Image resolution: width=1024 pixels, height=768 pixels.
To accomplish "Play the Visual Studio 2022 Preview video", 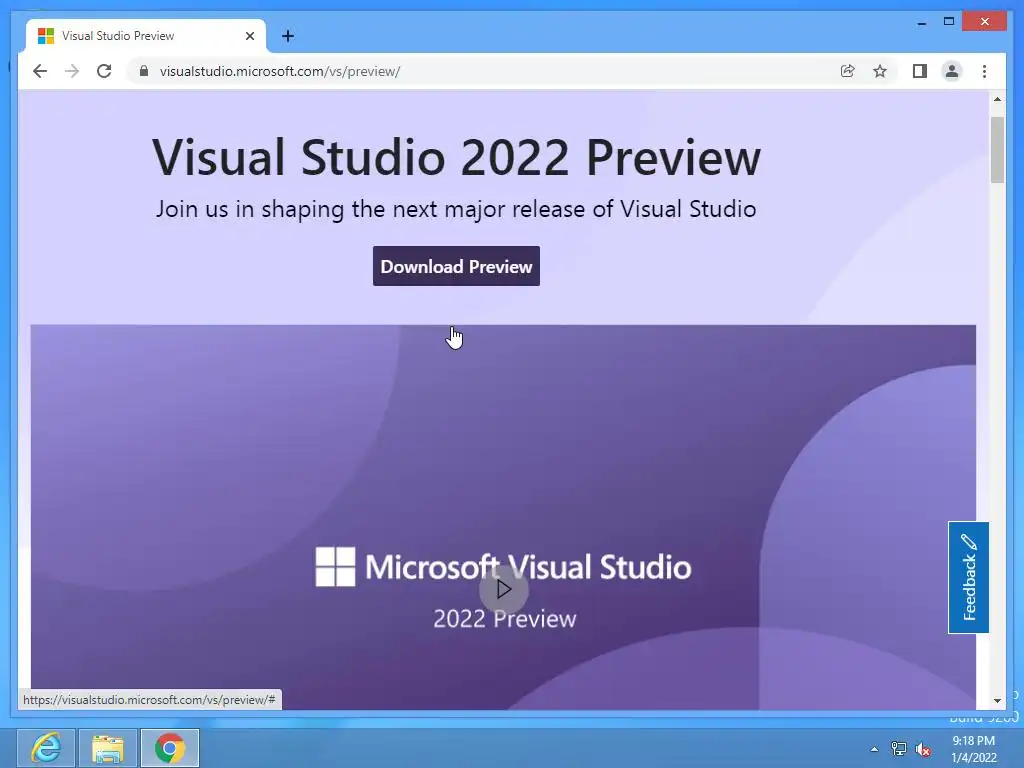I will tap(503, 590).
